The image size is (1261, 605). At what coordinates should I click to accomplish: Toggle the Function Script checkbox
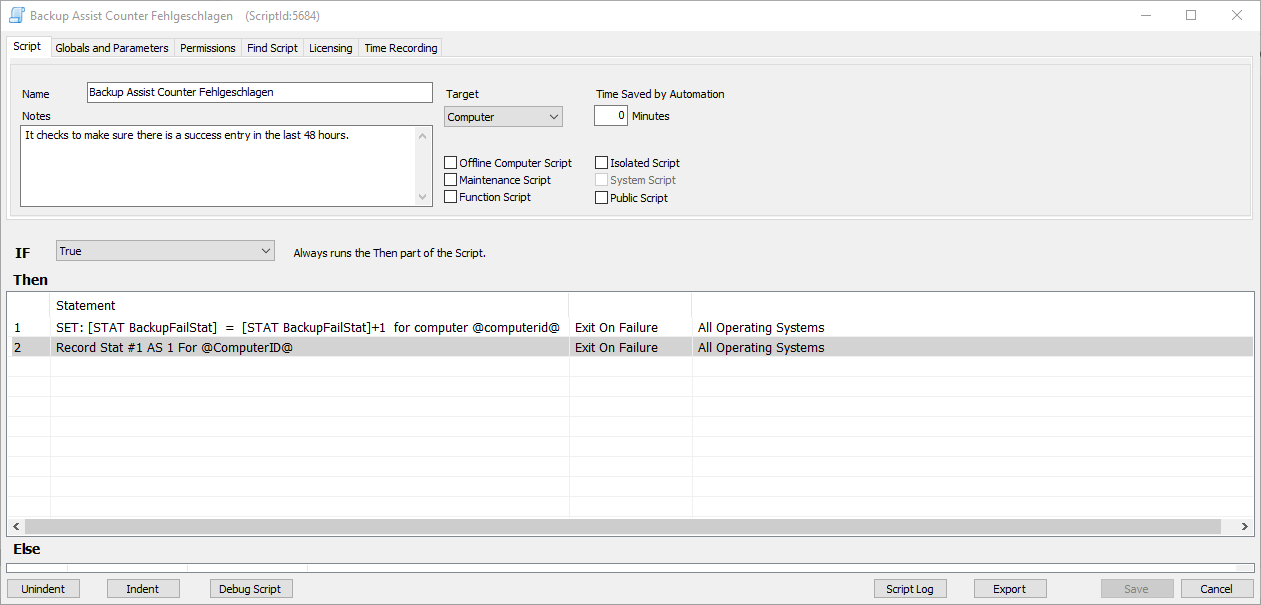click(x=451, y=197)
